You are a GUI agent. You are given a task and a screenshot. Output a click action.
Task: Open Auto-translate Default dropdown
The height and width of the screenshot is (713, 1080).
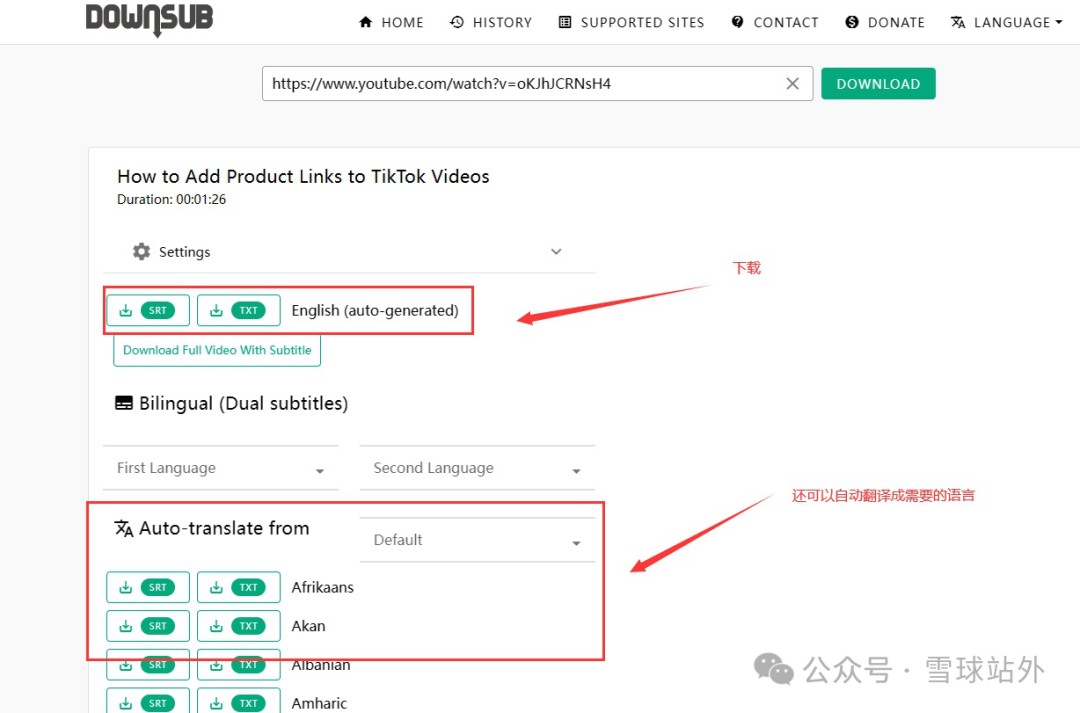[x=477, y=540]
